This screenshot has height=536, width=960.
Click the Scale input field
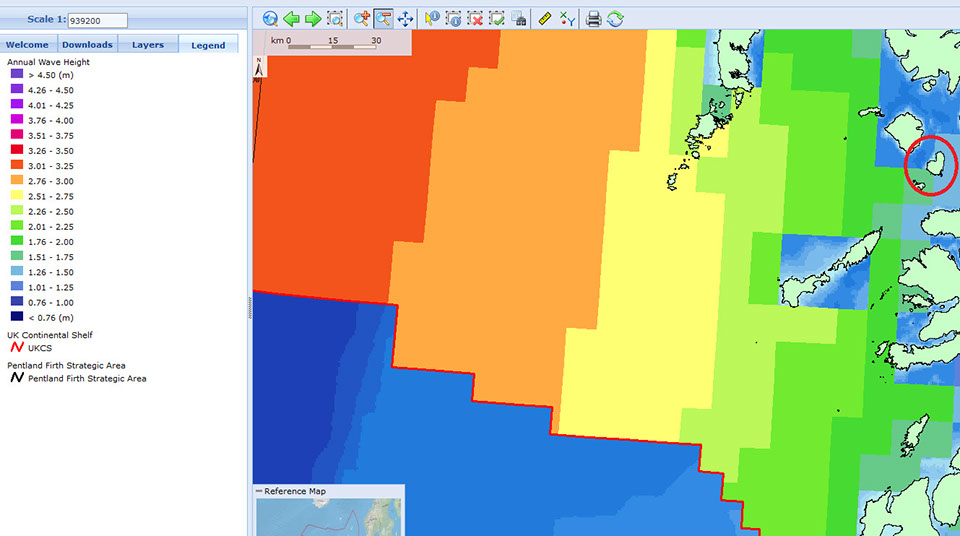97,20
